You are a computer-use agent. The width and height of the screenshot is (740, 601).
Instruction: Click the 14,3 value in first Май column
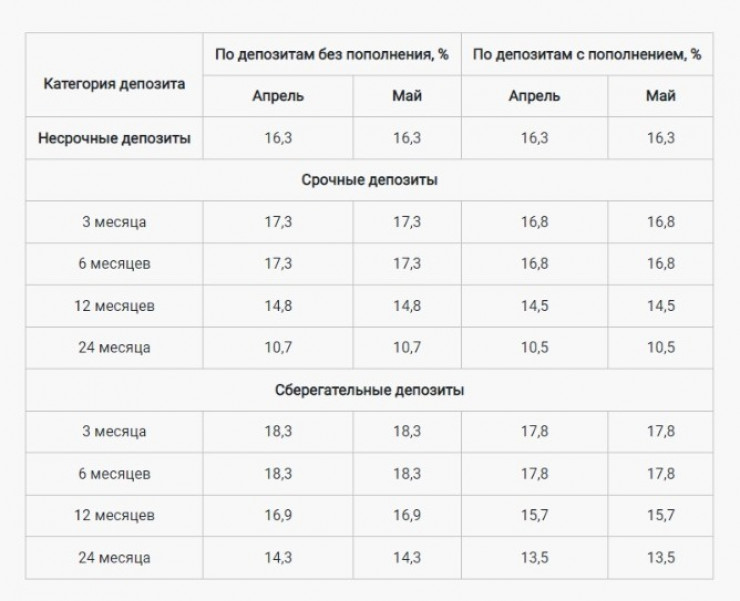(407, 558)
